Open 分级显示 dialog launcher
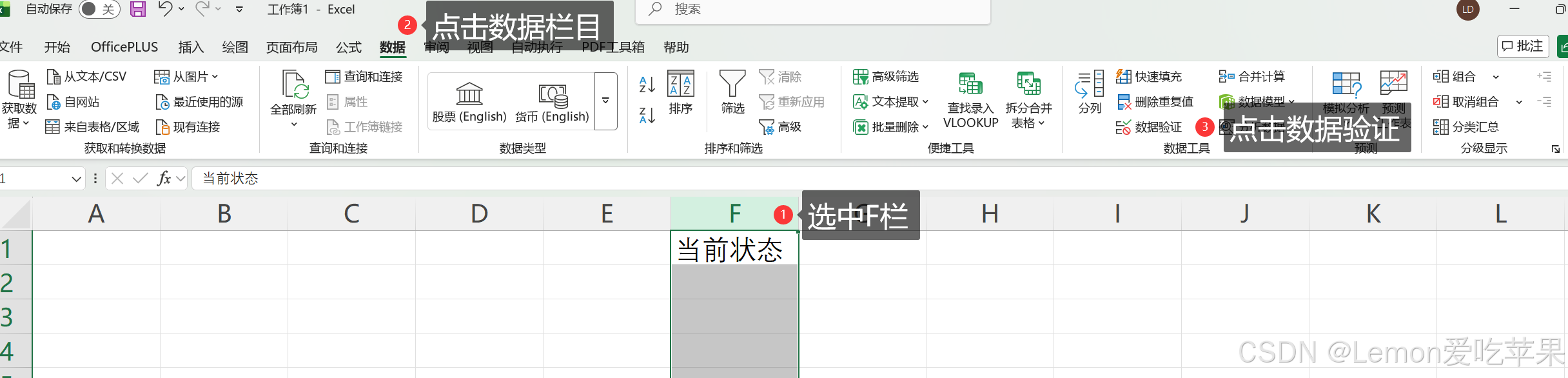This screenshot has width=1568, height=378. coord(1556,149)
